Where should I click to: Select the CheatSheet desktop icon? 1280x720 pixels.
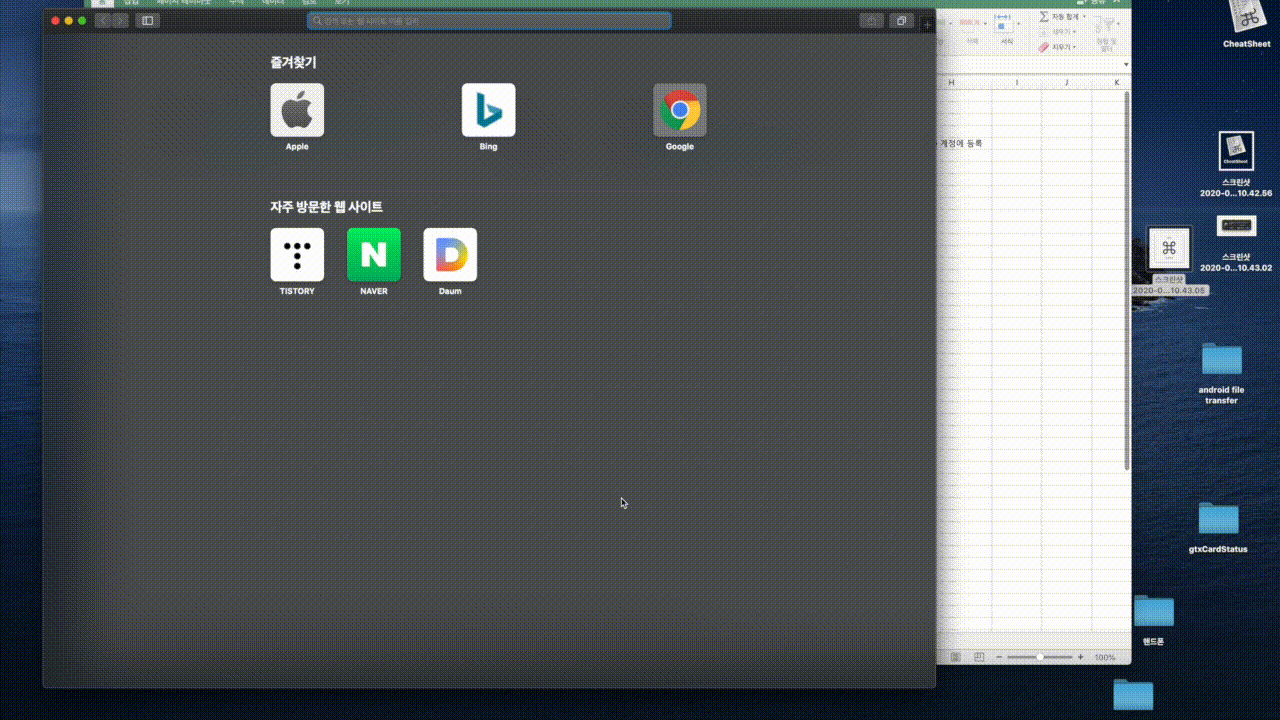coord(1247,22)
